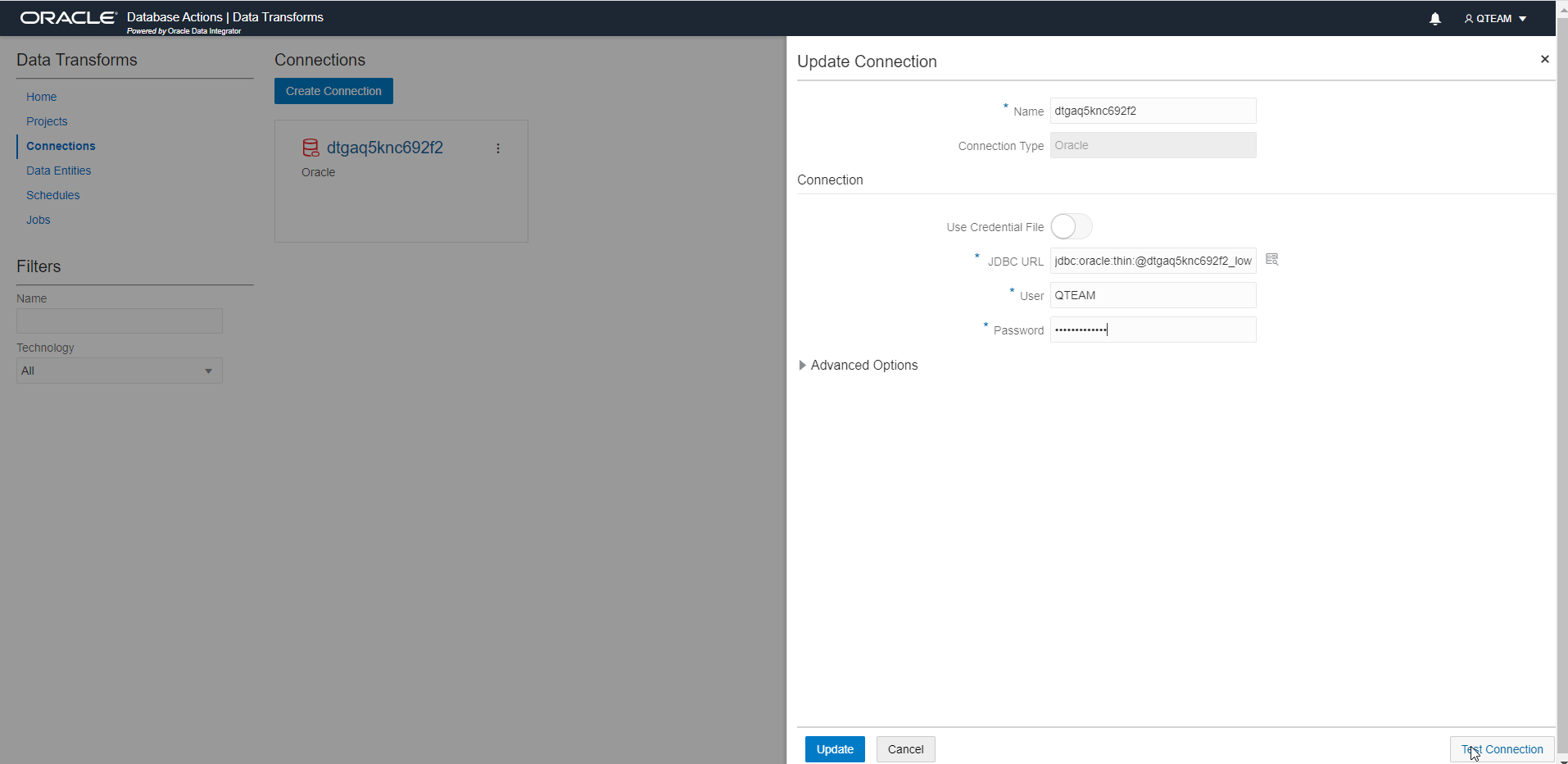Toggle the Use Credential File switch

pyautogui.click(x=1072, y=226)
